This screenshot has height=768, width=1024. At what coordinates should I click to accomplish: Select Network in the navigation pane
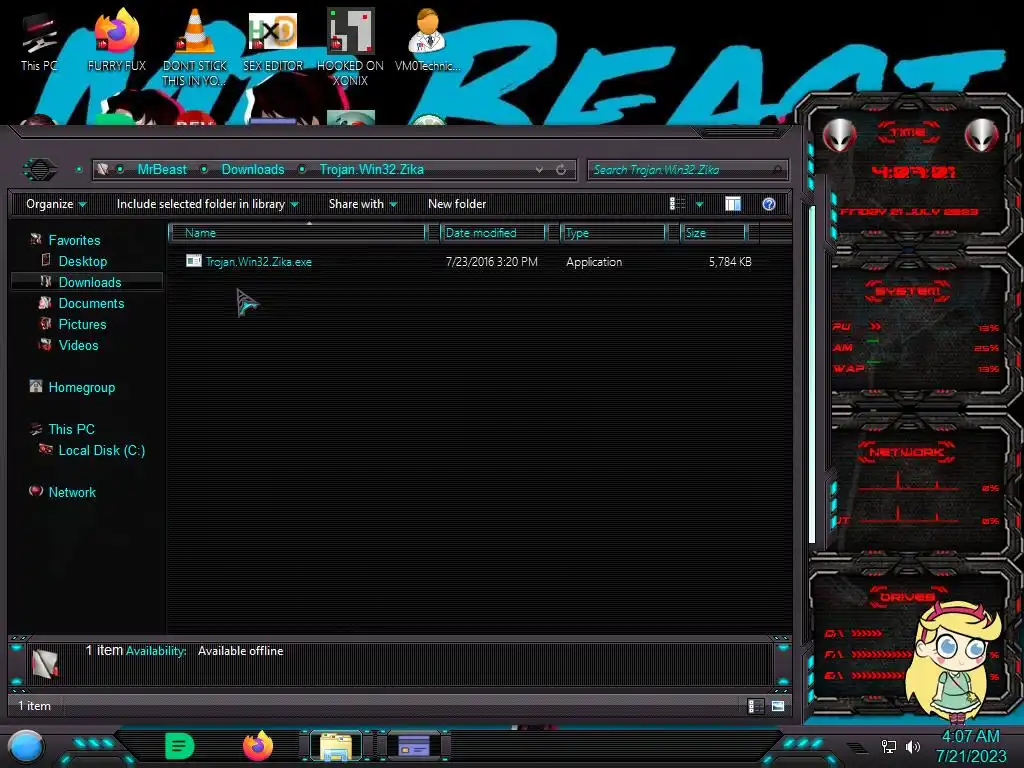[x=72, y=492]
